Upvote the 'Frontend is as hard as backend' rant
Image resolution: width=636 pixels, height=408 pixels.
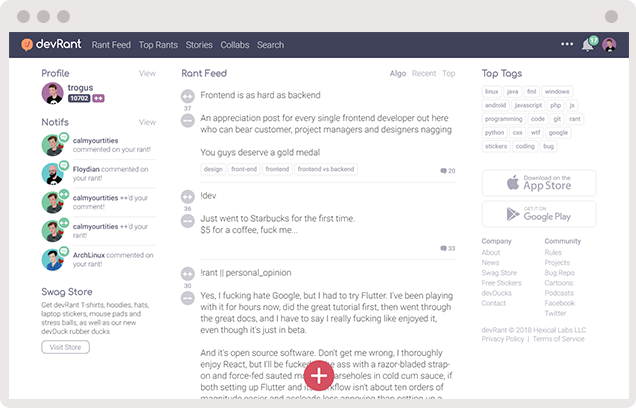pos(187,97)
